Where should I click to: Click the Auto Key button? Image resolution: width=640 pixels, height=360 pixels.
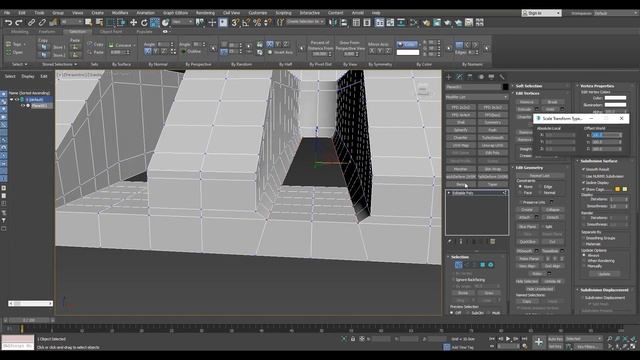tap(555, 339)
